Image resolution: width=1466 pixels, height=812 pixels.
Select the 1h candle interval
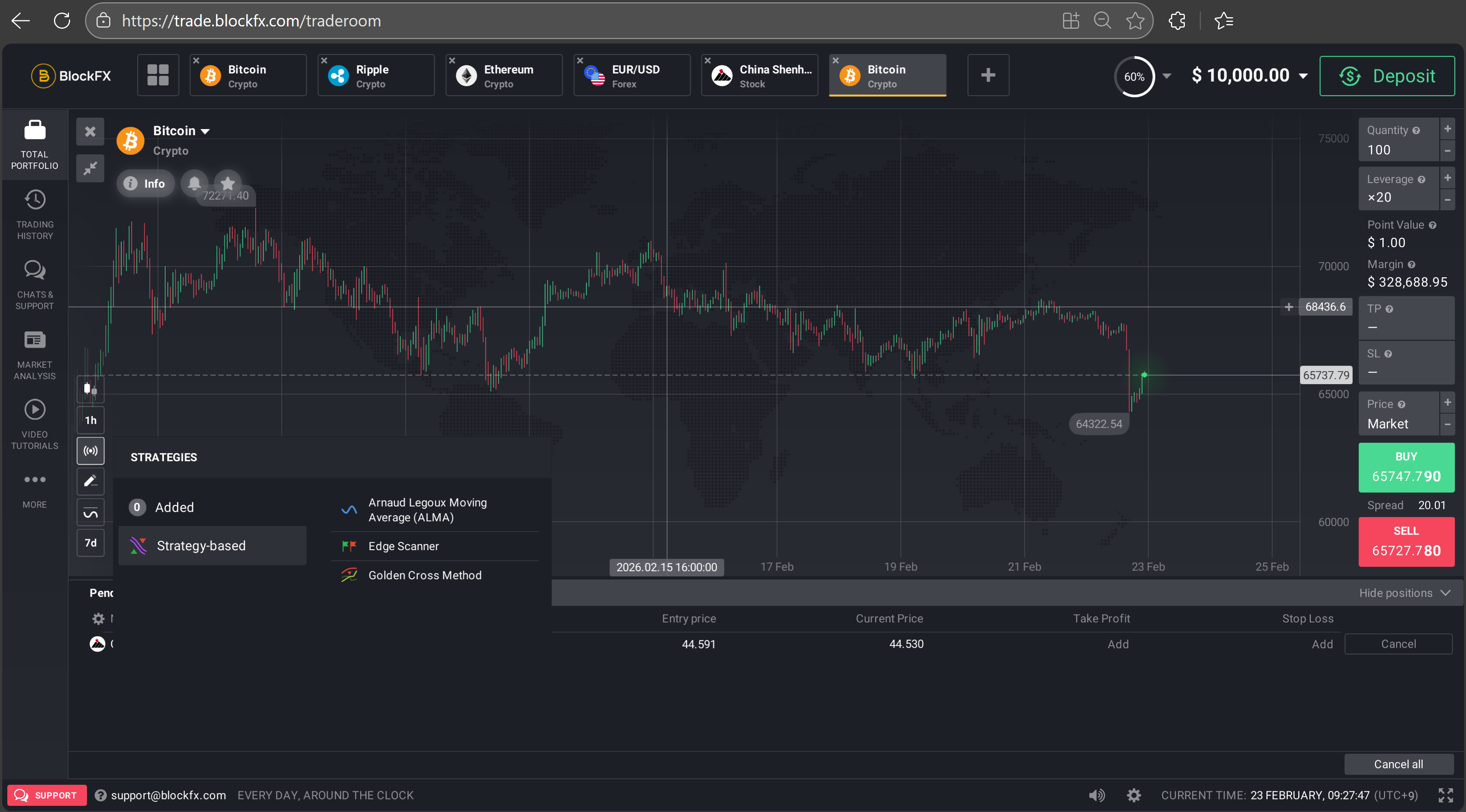[x=90, y=421]
